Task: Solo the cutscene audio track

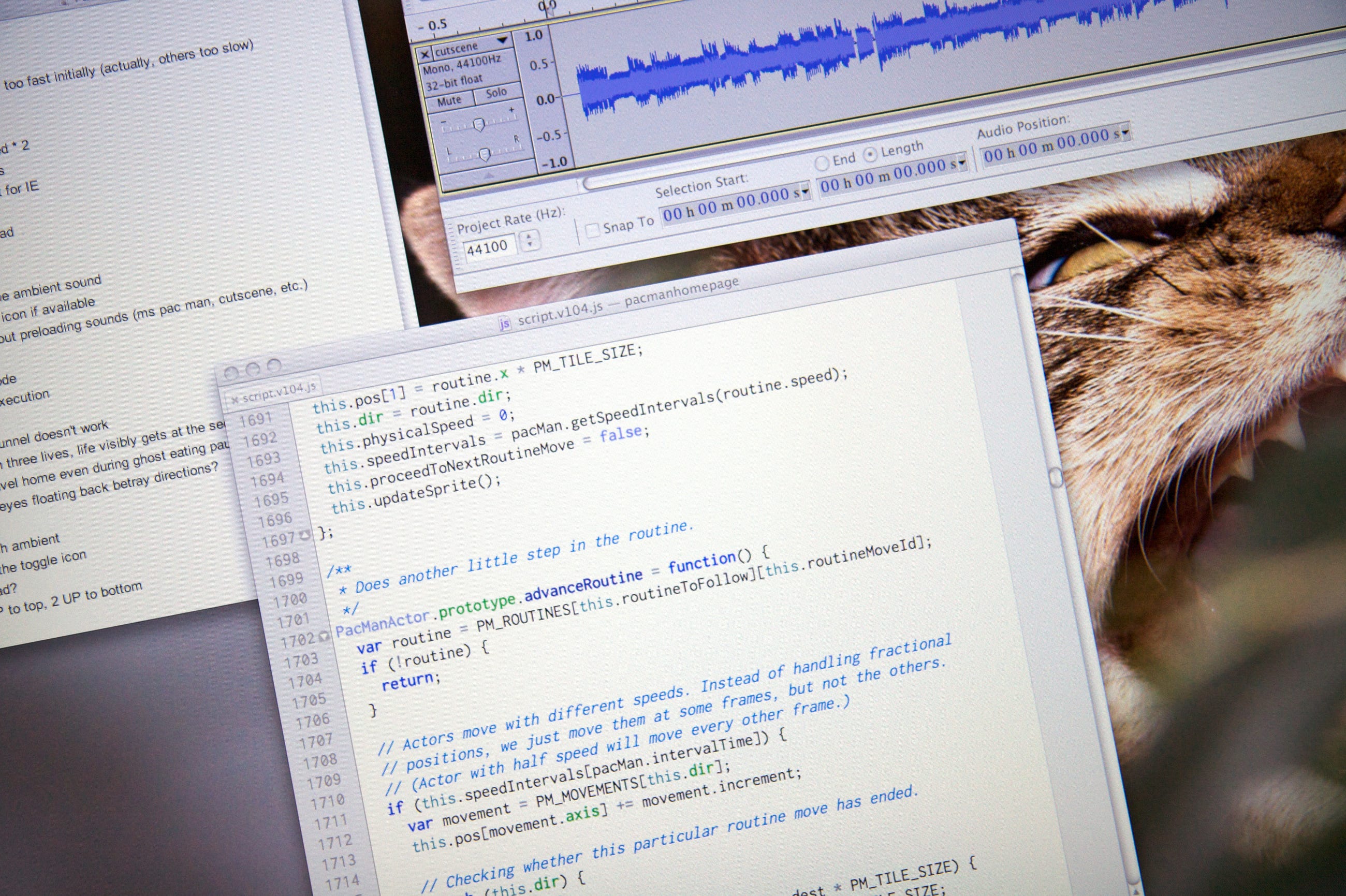Action: coord(496,93)
